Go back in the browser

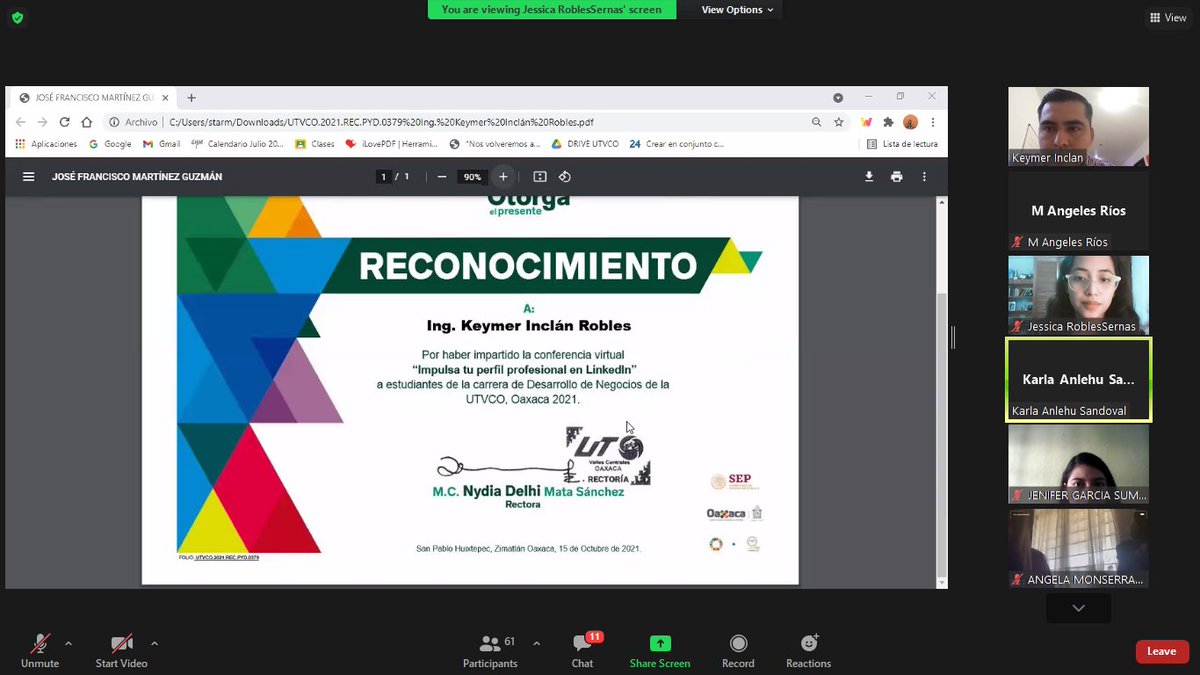tap(21, 122)
